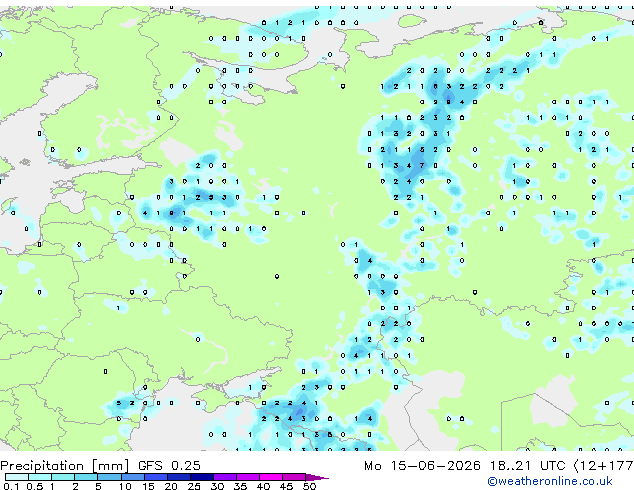Click the "50" legend scale label
The image size is (634, 490).
pyautogui.click(x=309, y=486)
